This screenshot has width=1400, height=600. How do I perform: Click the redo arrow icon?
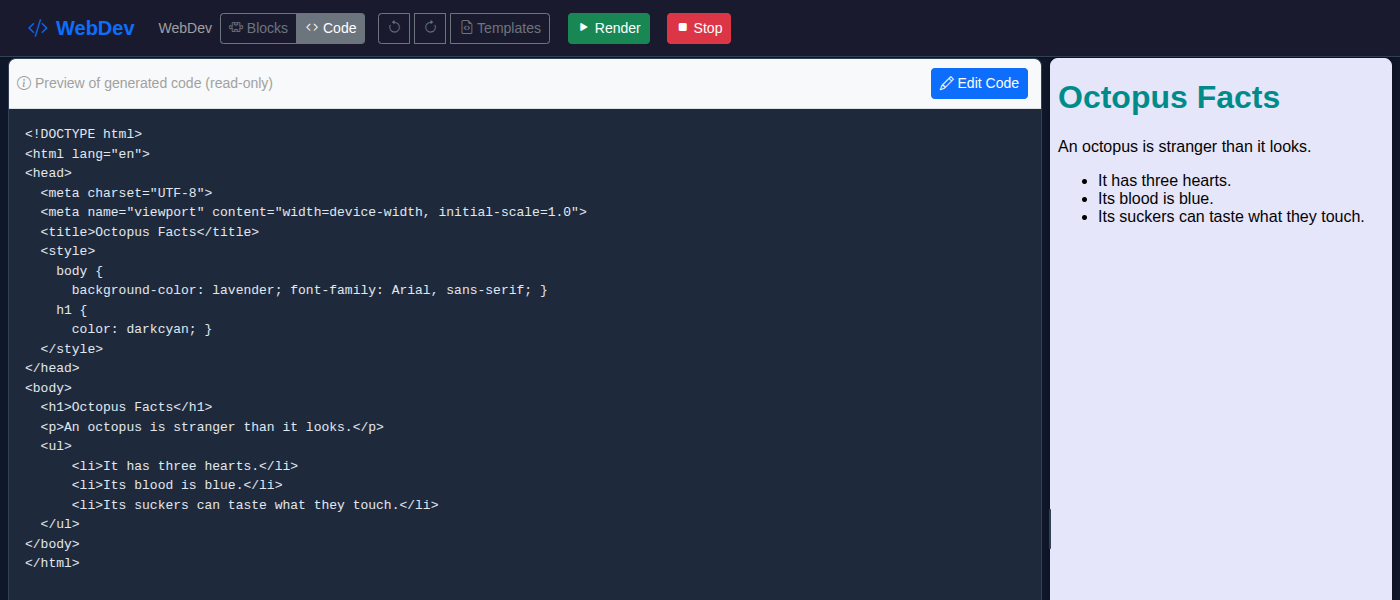pyautogui.click(x=430, y=28)
